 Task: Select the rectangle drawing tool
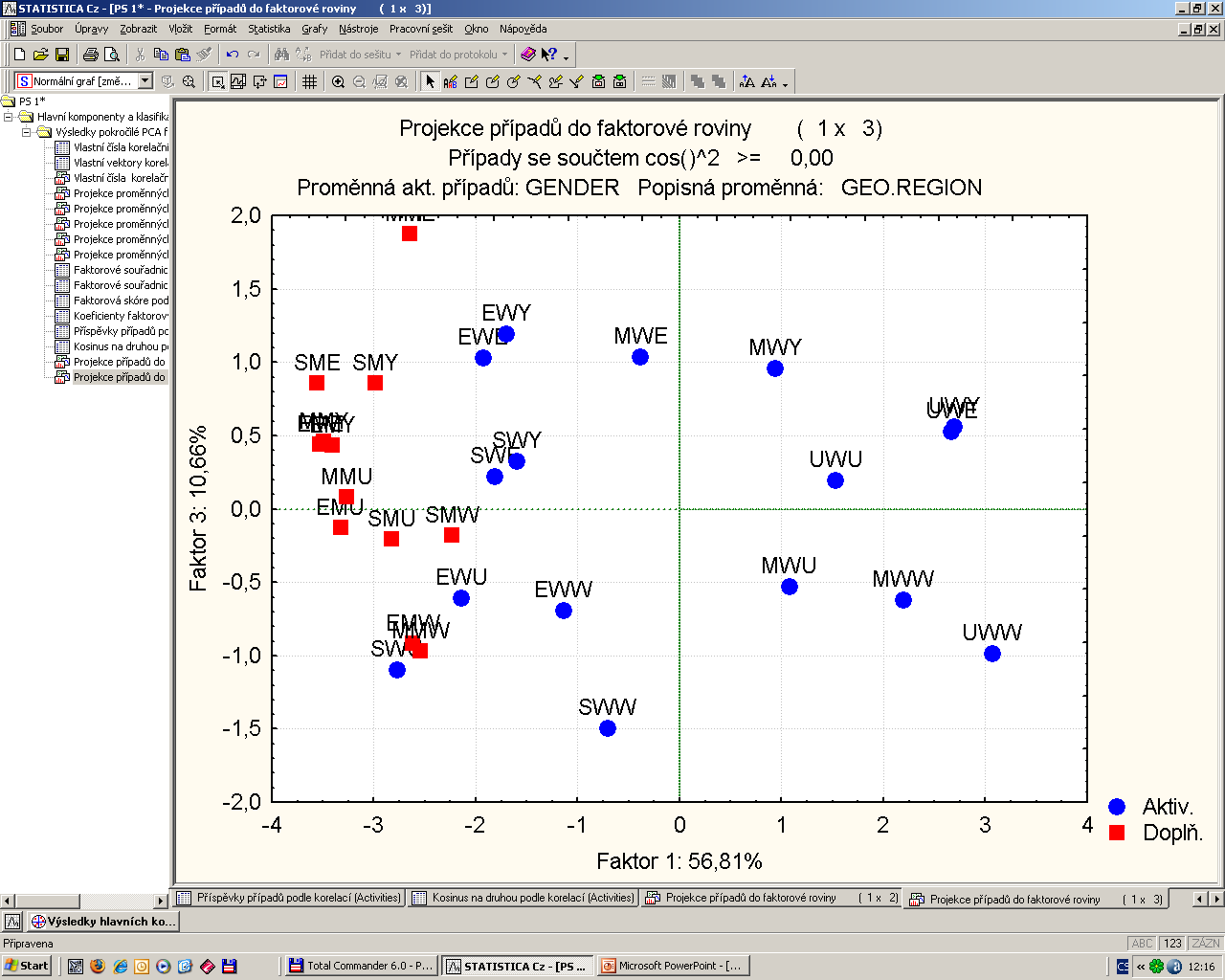click(x=472, y=81)
